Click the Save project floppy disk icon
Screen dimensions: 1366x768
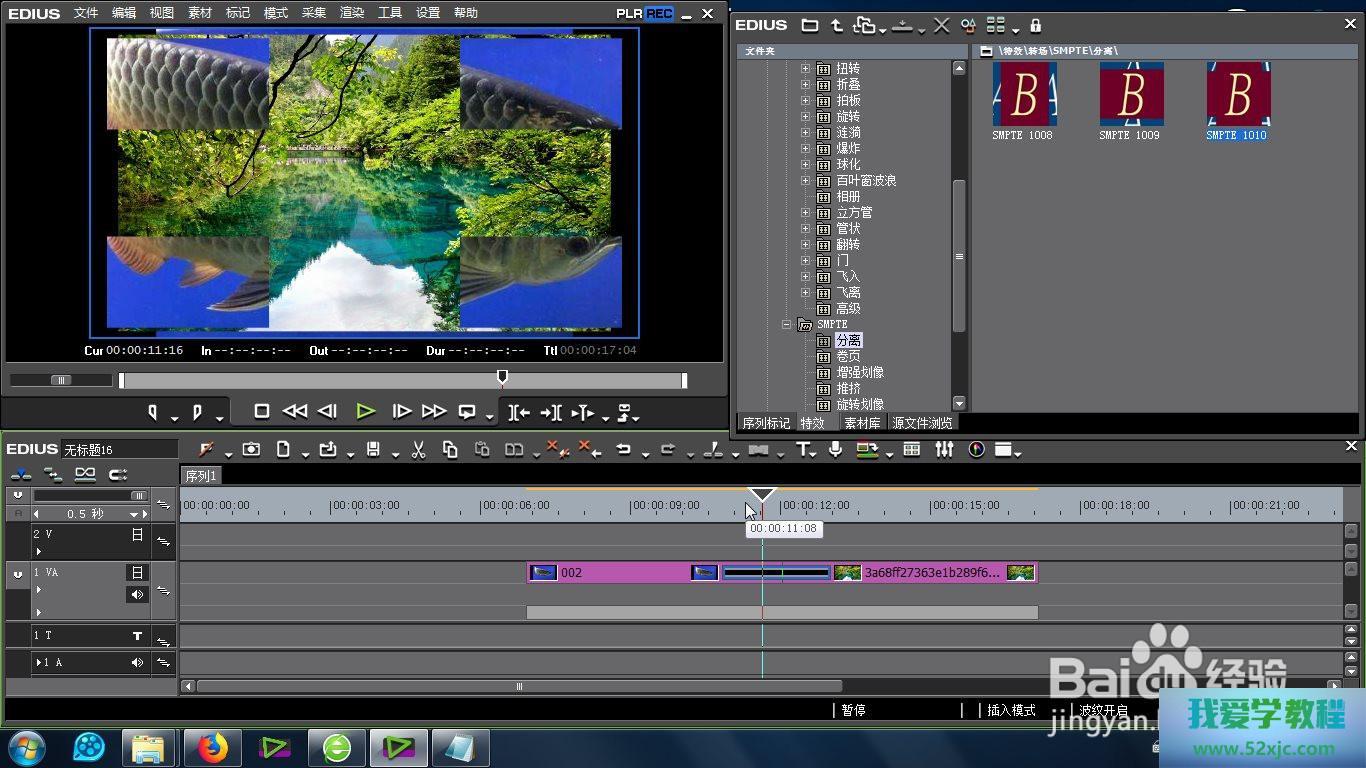(x=373, y=450)
